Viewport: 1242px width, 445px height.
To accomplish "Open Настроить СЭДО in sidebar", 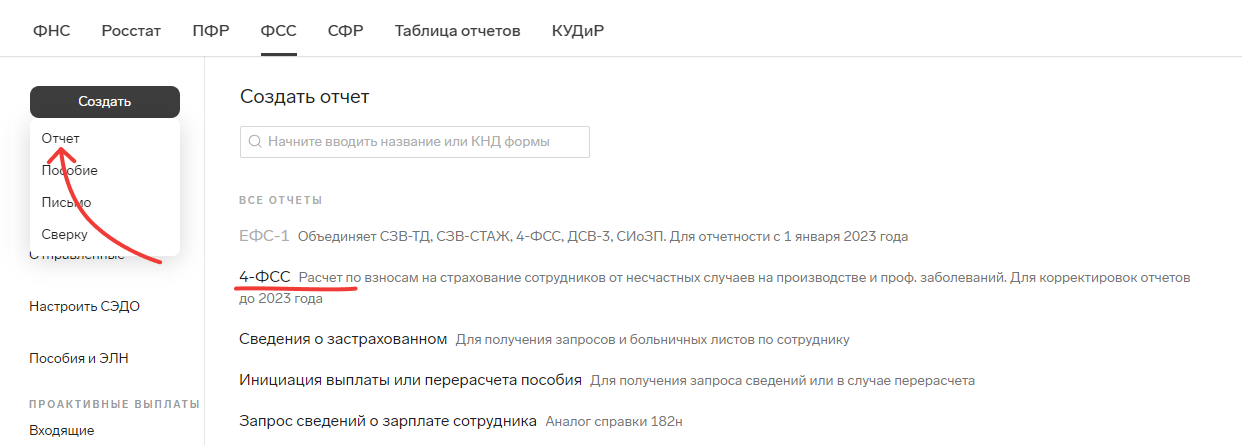I will 85,306.
